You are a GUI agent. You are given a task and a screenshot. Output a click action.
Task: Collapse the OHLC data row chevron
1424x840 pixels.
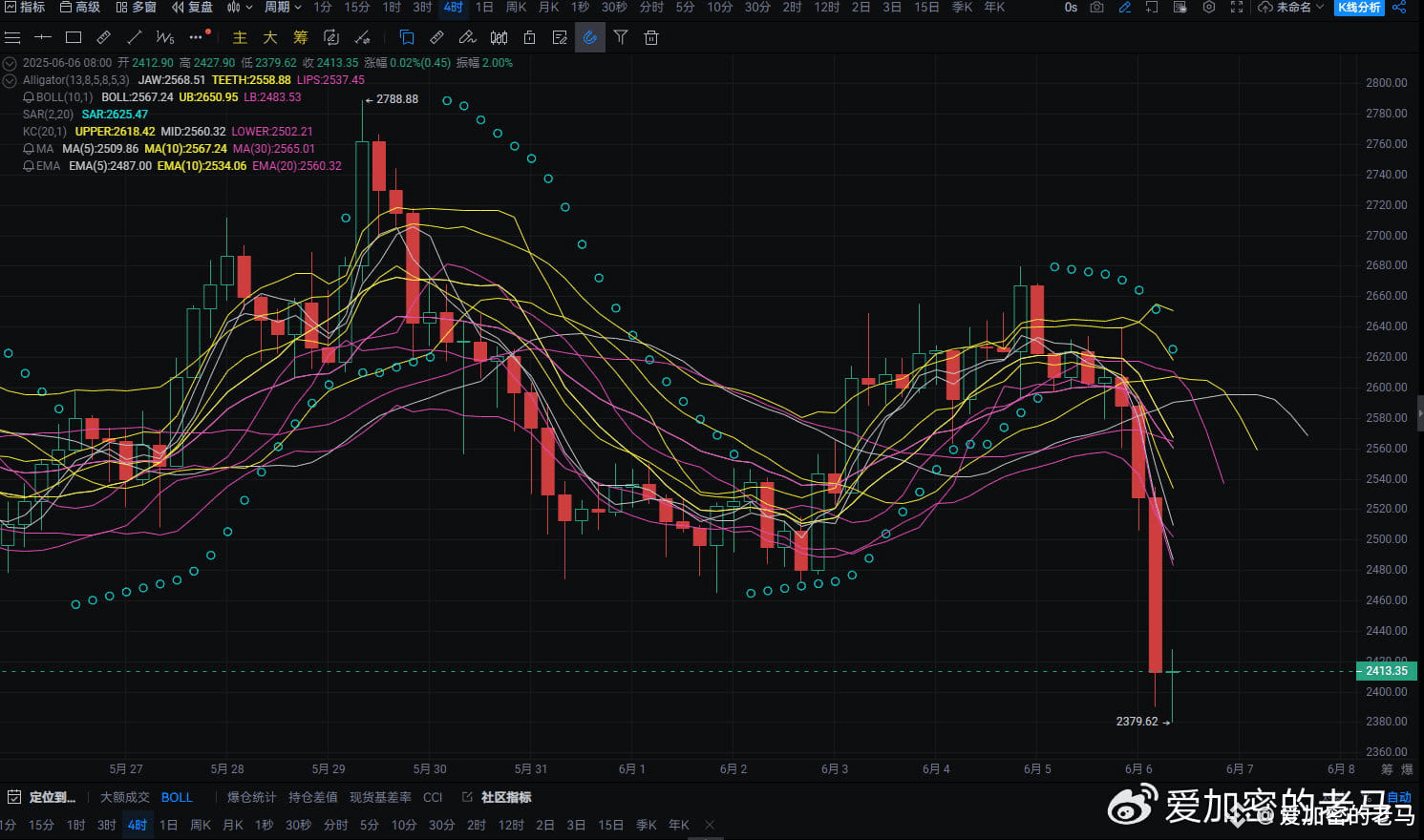click(x=11, y=63)
